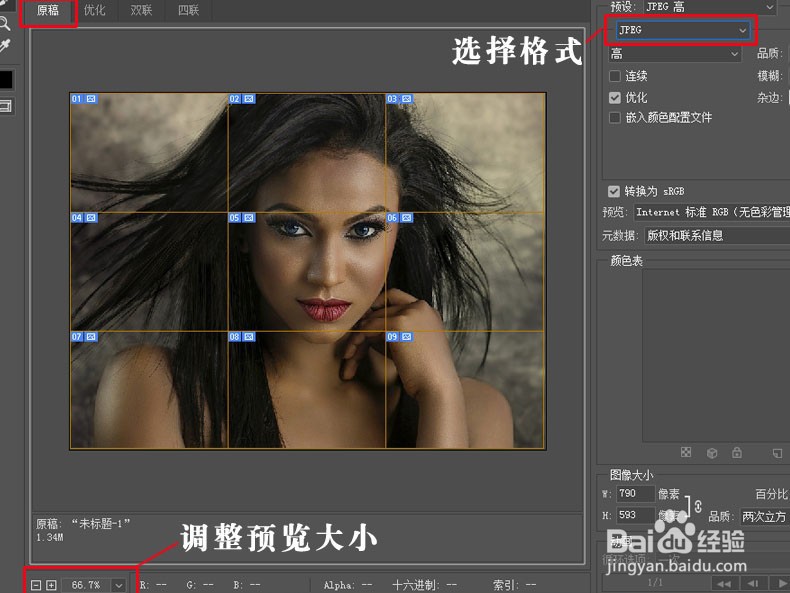Select slice 06 badge
This screenshot has height=593, width=790.
(400, 218)
